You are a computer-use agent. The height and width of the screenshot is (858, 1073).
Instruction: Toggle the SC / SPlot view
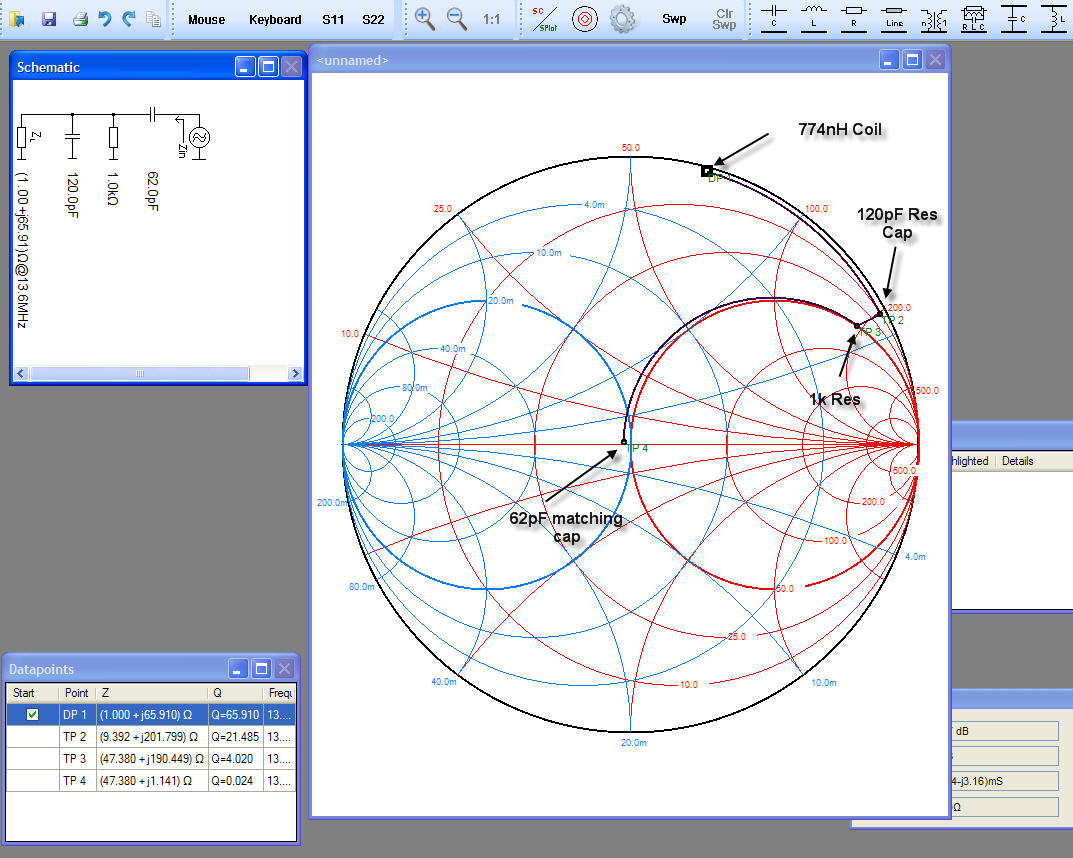545,19
